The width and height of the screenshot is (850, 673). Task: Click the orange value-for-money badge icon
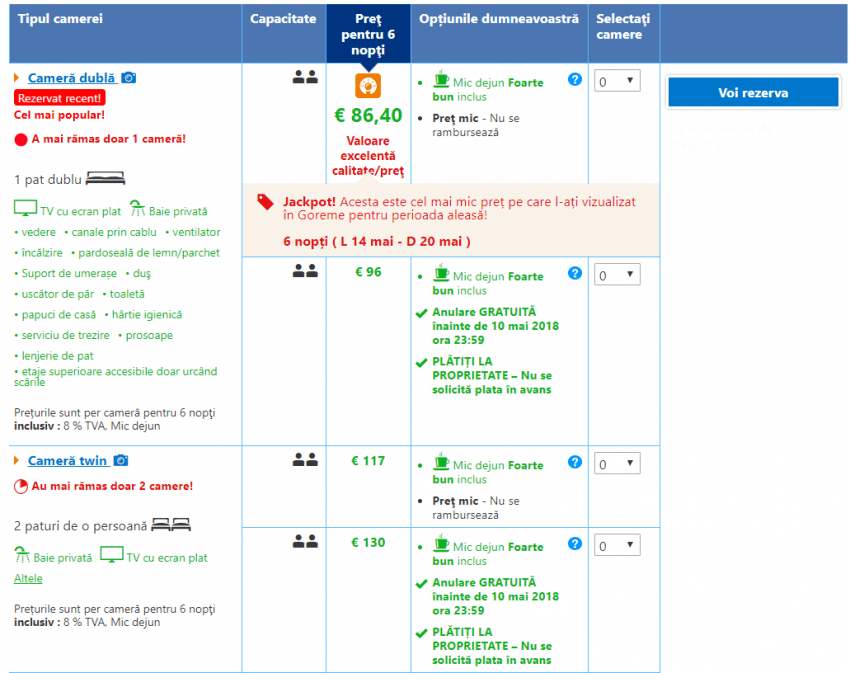click(x=368, y=86)
